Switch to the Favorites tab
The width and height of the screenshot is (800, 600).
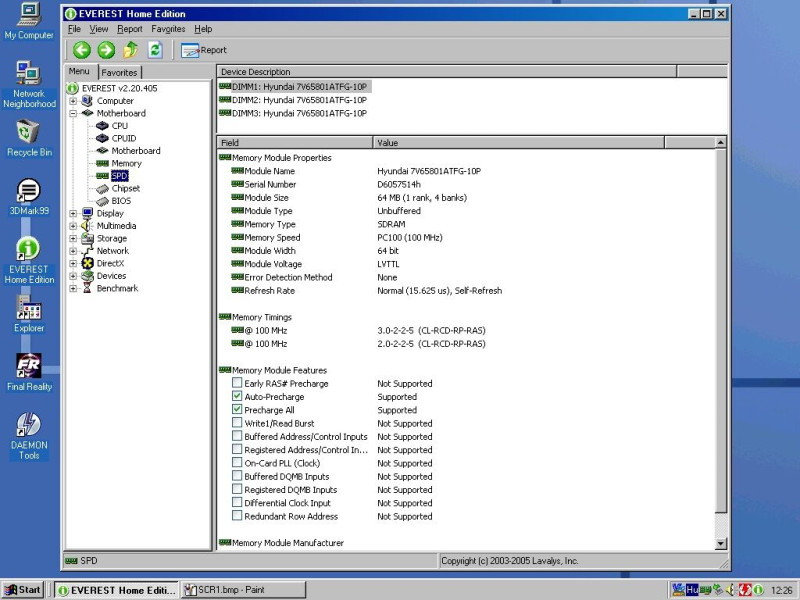pyautogui.click(x=119, y=72)
